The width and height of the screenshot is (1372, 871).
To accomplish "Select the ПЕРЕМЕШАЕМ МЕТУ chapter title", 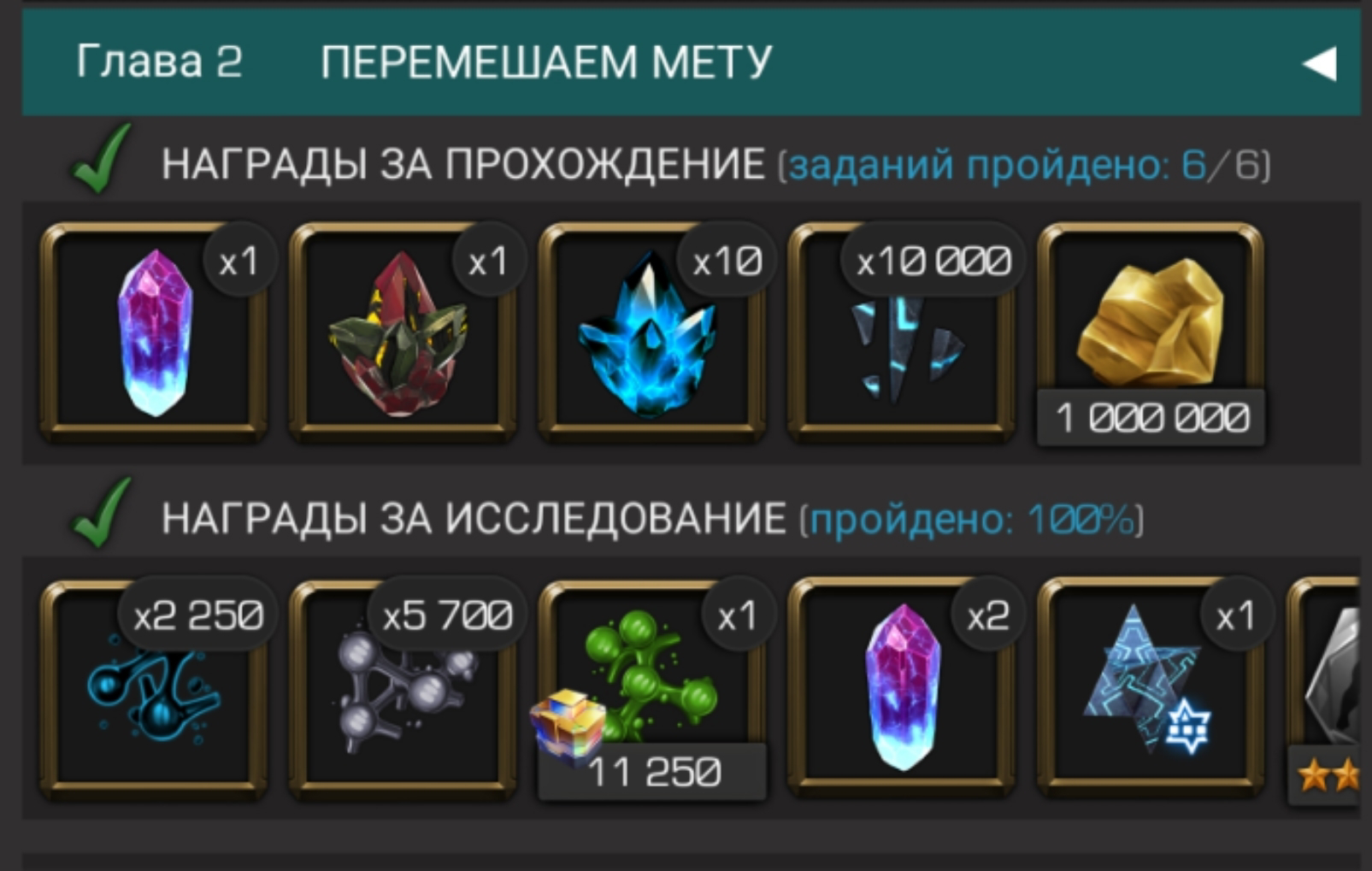I will click(546, 62).
